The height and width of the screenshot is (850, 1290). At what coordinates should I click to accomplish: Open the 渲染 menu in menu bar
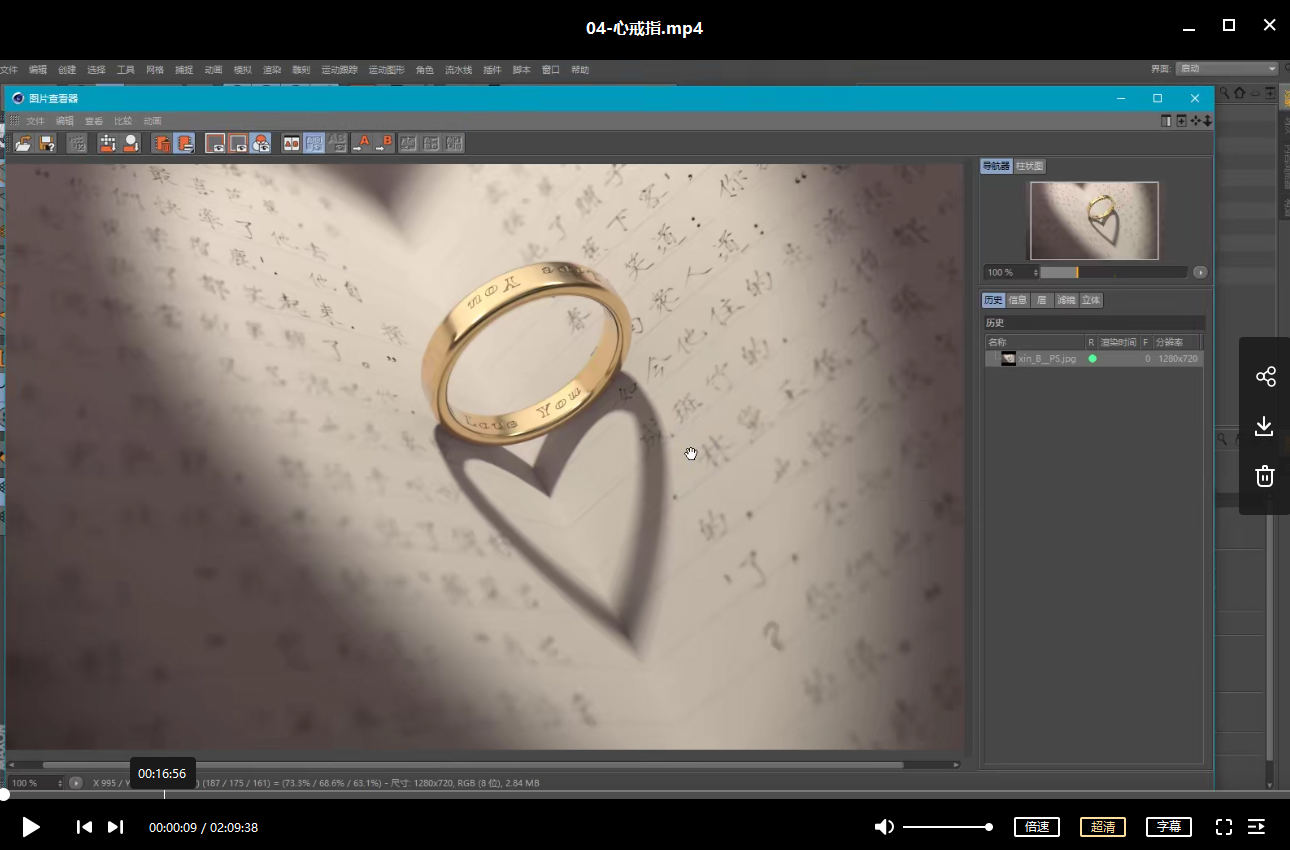[x=272, y=70]
